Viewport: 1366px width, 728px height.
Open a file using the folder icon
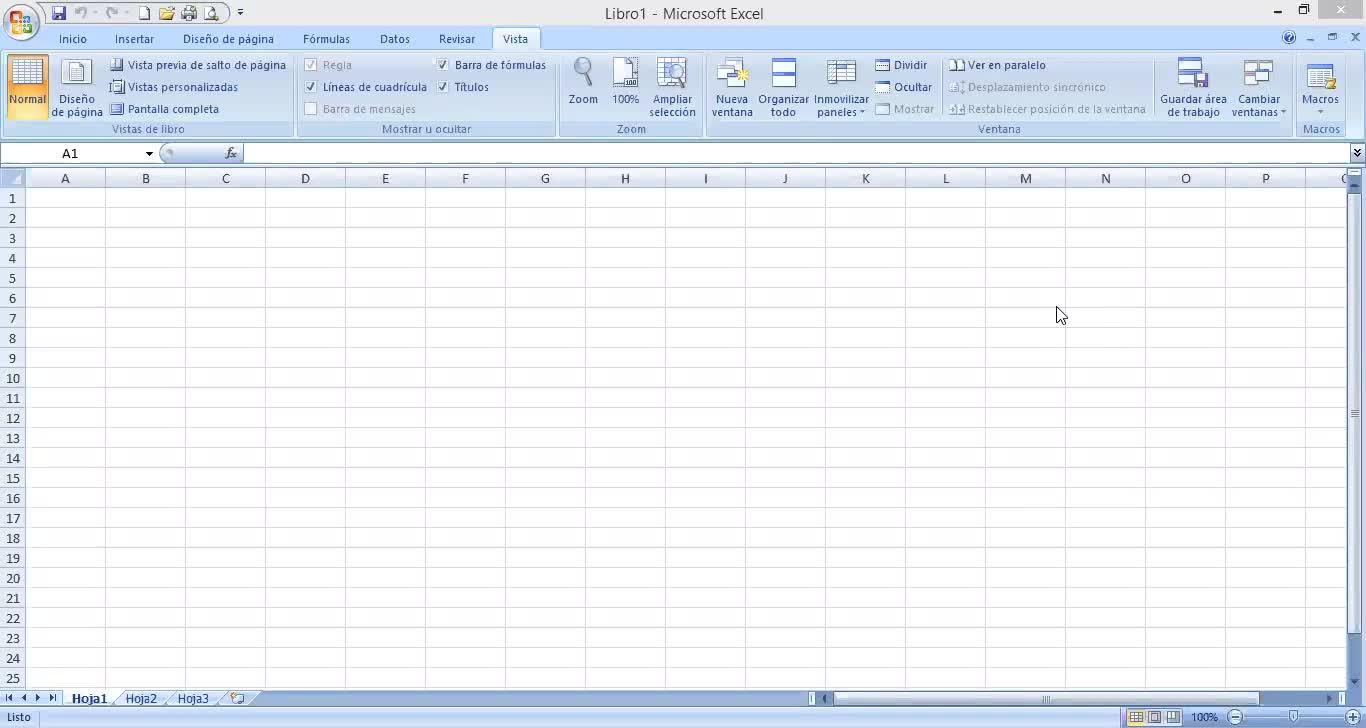167,13
